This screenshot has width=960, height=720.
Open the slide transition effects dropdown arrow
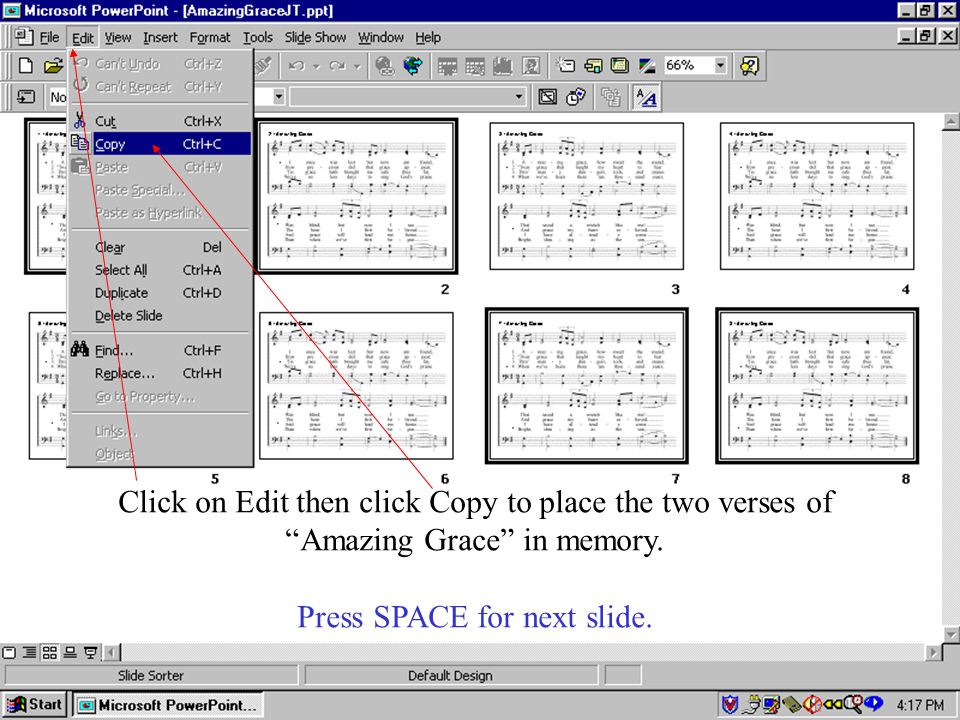click(279, 97)
